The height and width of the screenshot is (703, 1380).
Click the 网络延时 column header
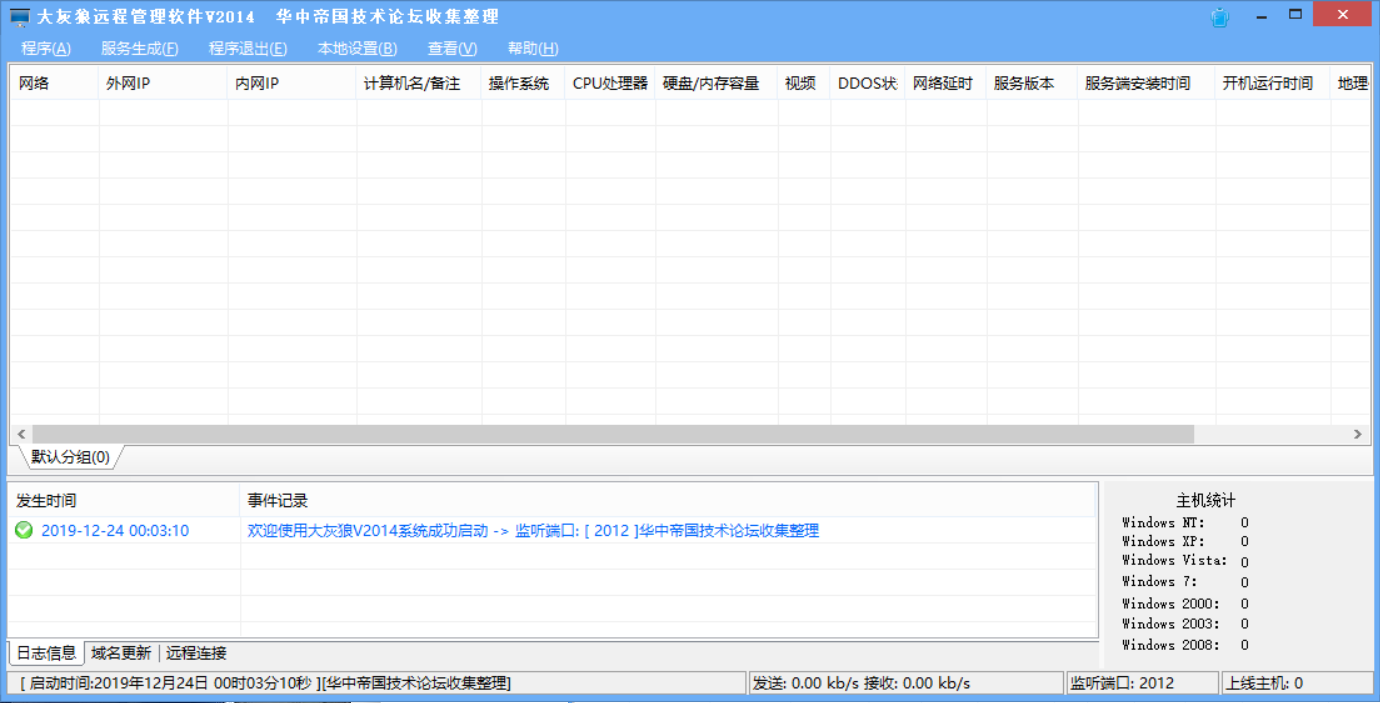pyautogui.click(x=946, y=83)
